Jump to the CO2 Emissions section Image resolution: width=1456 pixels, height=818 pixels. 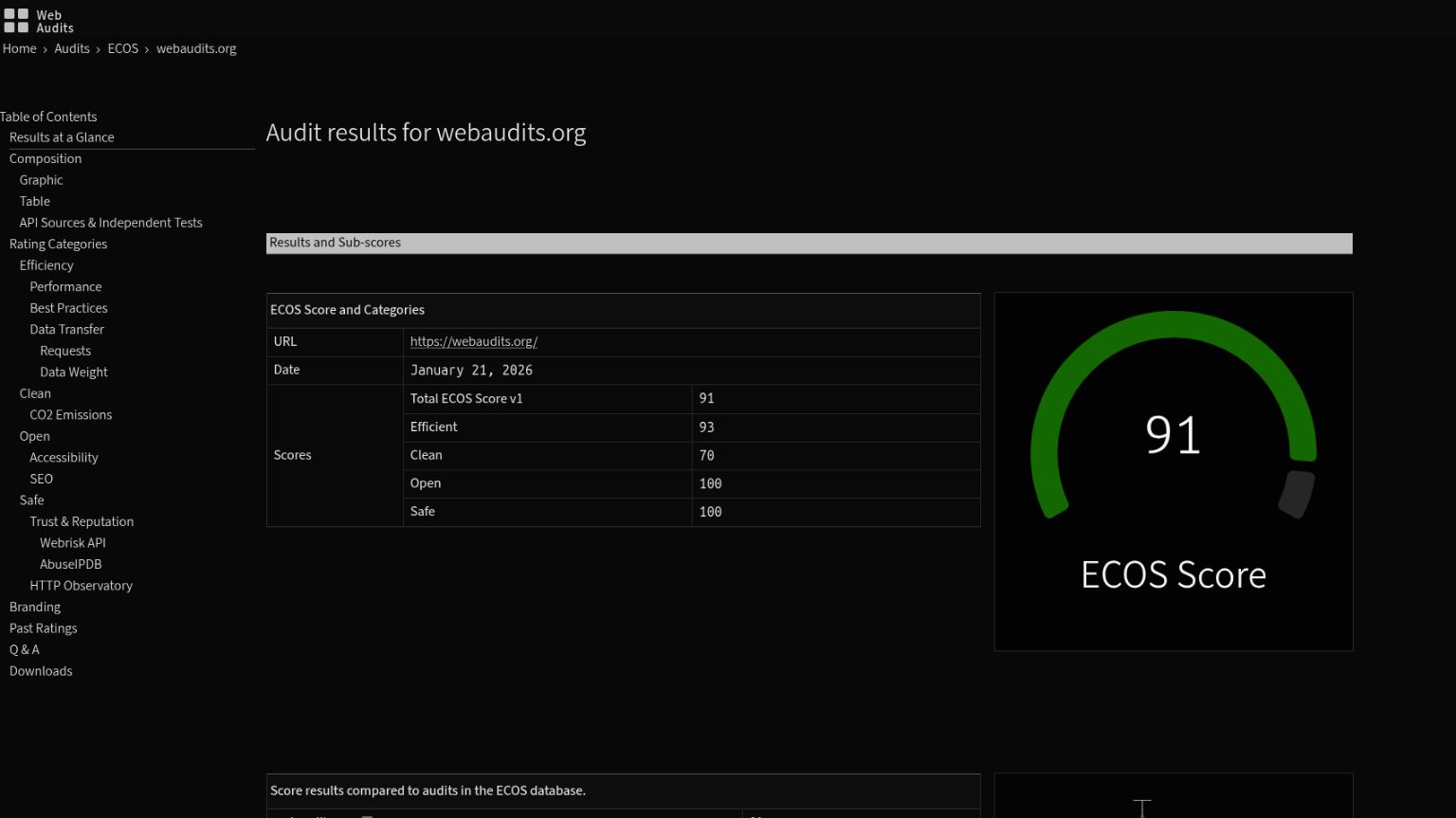coord(70,414)
